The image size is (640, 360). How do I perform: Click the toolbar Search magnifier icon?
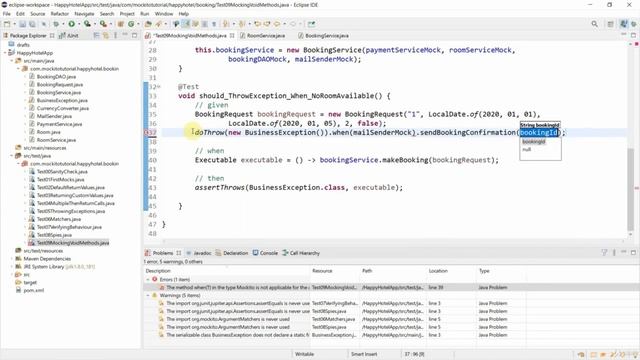pos(595,24)
